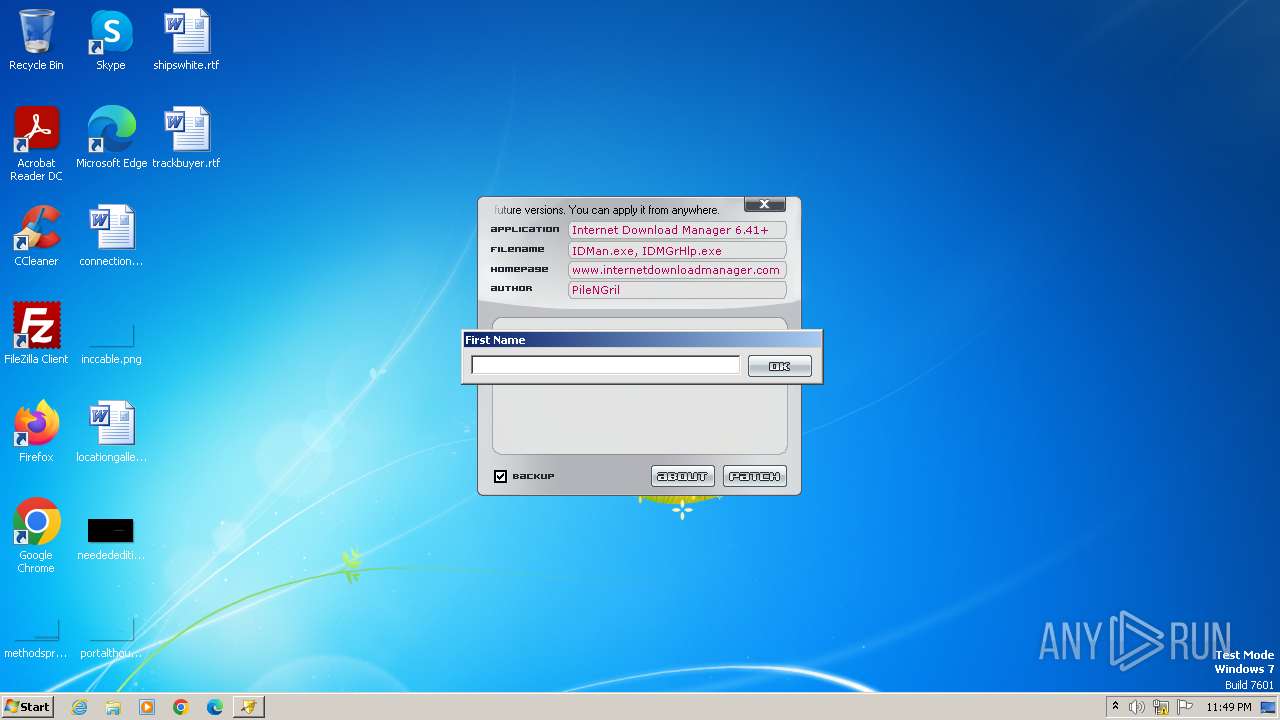Select the trackbuyer.rtf file icon
Viewport: 1280px width, 720px height.
pos(186,138)
